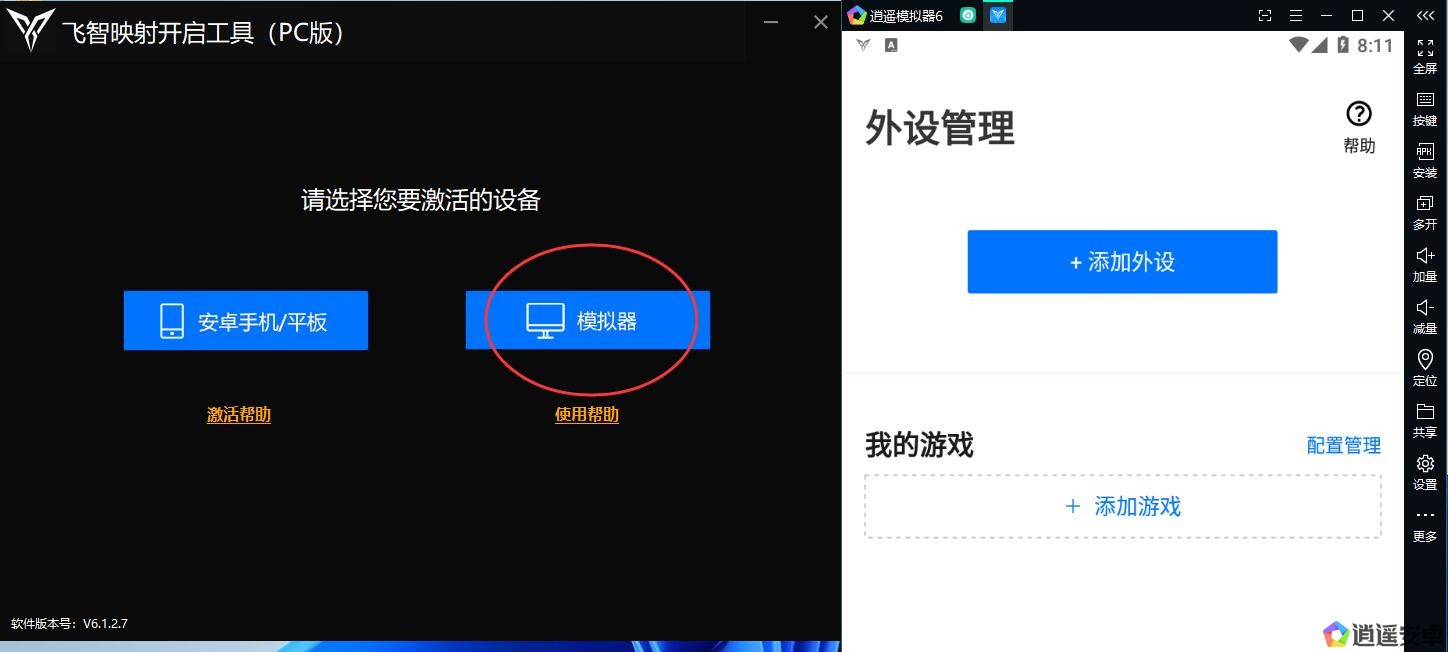The height and width of the screenshot is (652, 1448).
Task: Open the 按键 keyboard mapping tool
Action: (1425, 100)
